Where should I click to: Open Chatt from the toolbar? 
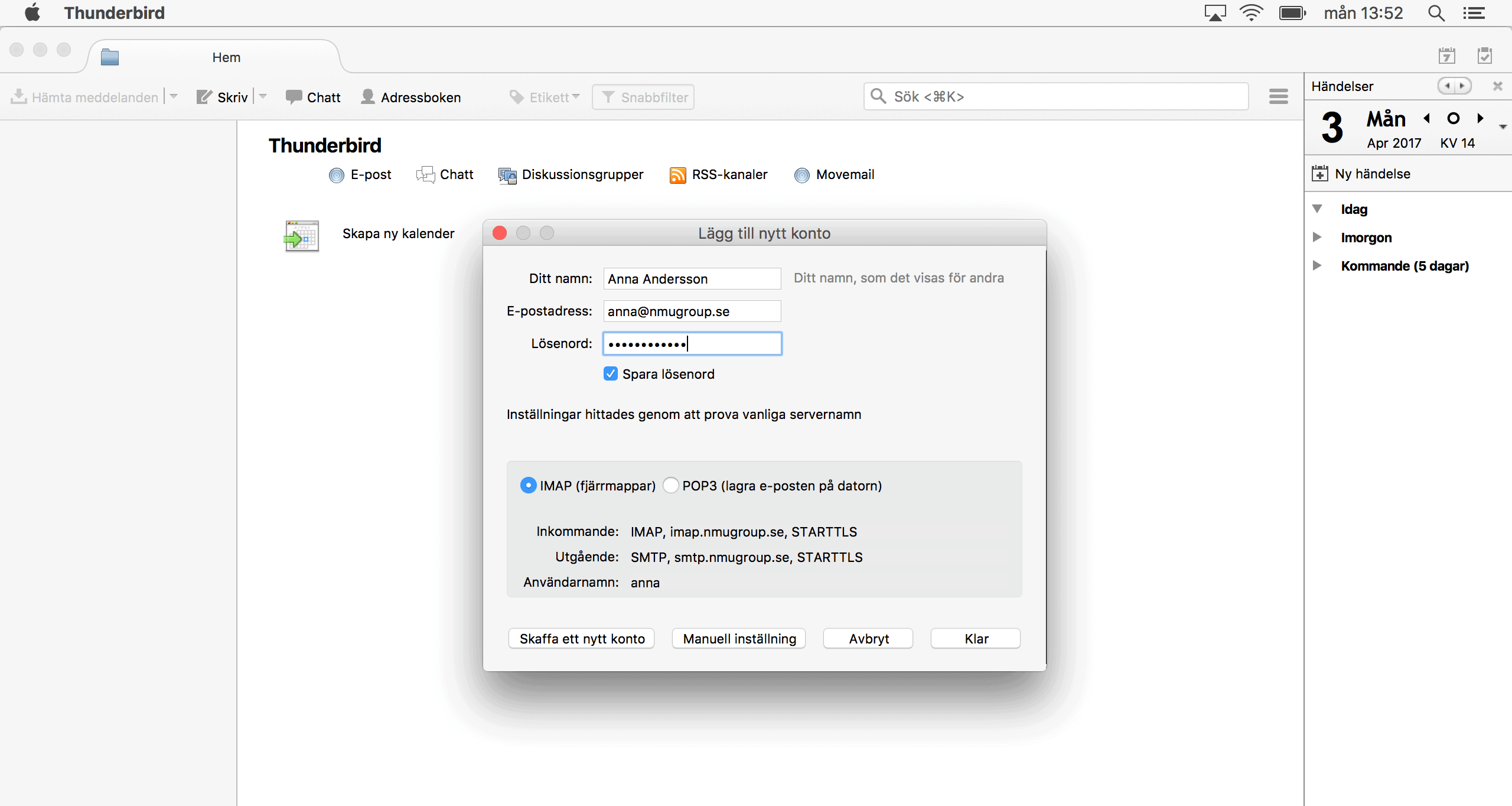[x=313, y=97]
